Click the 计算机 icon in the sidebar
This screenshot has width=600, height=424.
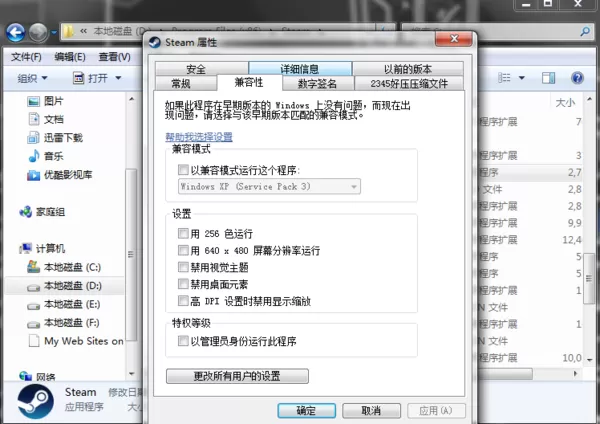(26, 248)
